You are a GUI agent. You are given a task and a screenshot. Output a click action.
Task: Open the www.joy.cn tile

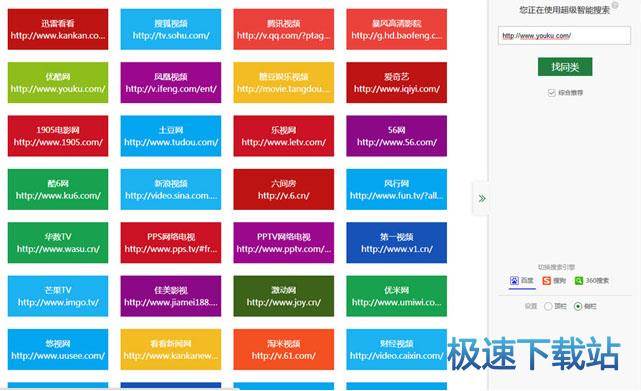pos(284,296)
